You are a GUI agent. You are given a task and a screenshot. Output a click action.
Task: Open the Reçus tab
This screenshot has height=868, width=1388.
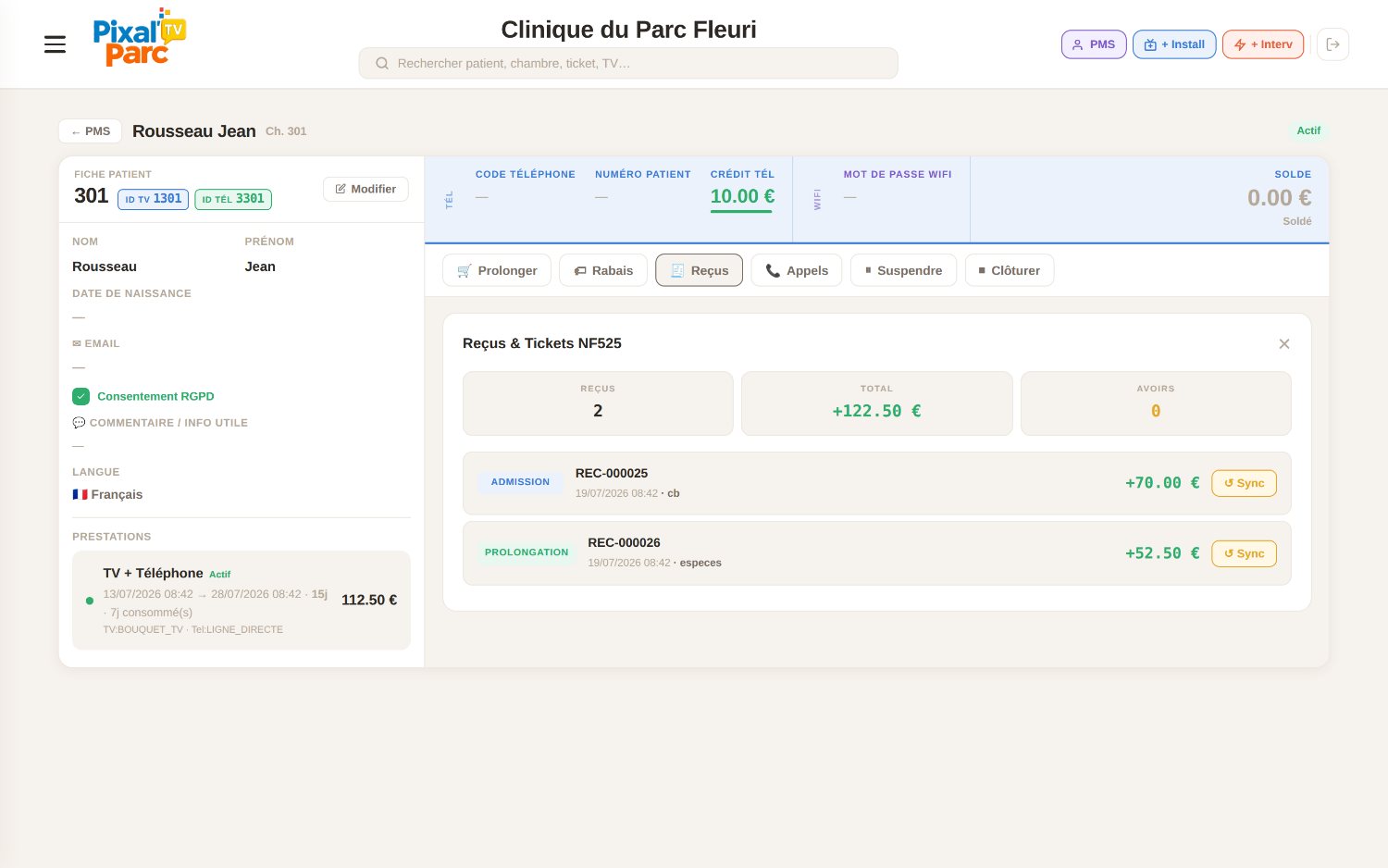(x=699, y=270)
